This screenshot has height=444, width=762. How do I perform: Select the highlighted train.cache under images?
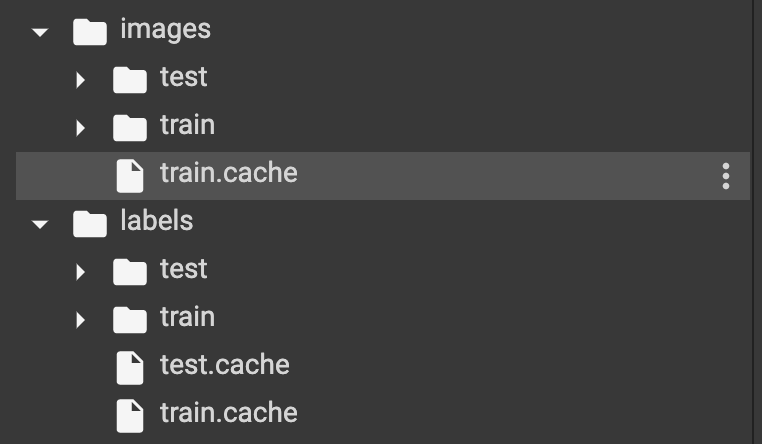(228, 173)
